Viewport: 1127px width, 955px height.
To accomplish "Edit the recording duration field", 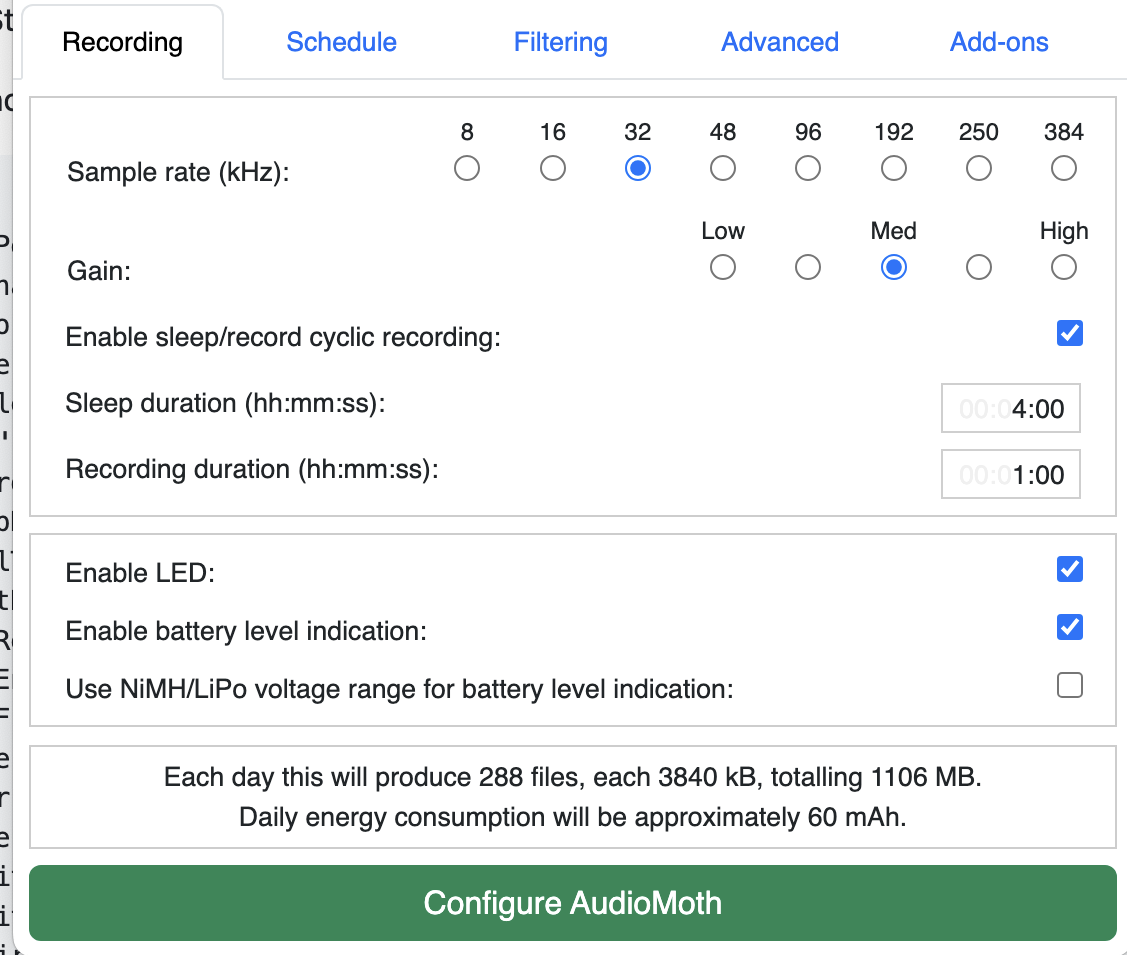I will click(1011, 474).
